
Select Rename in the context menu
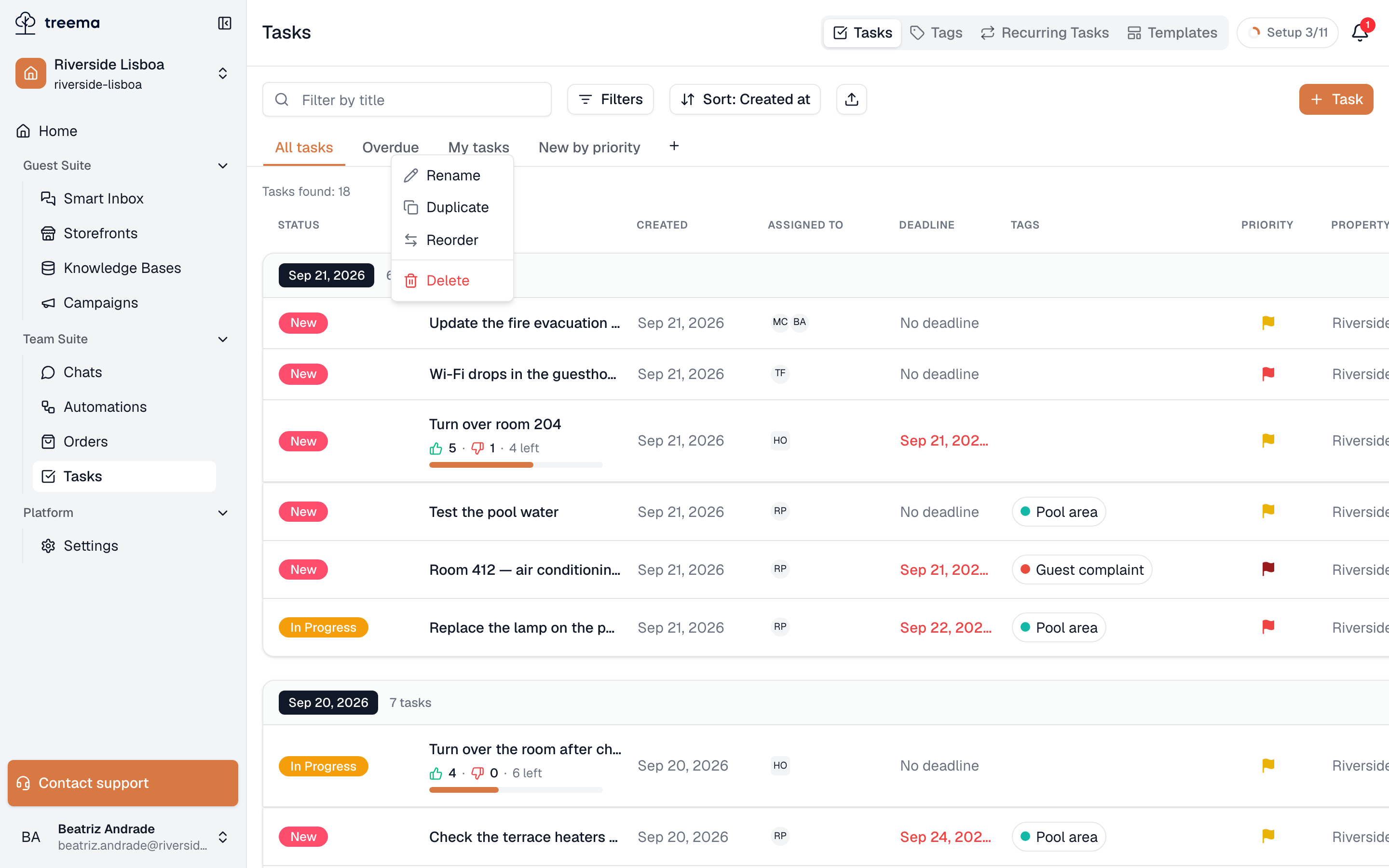[452, 175]
